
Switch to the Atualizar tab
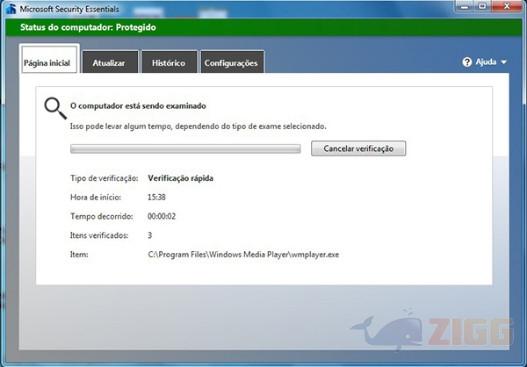pyautogui.click(x=110, y=62)
